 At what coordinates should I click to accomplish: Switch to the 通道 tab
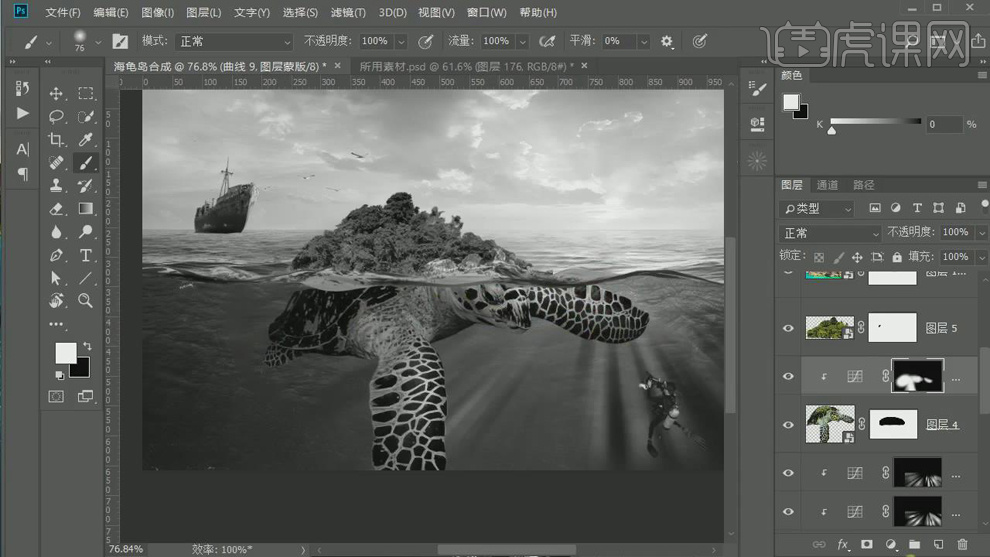(827, 185)
